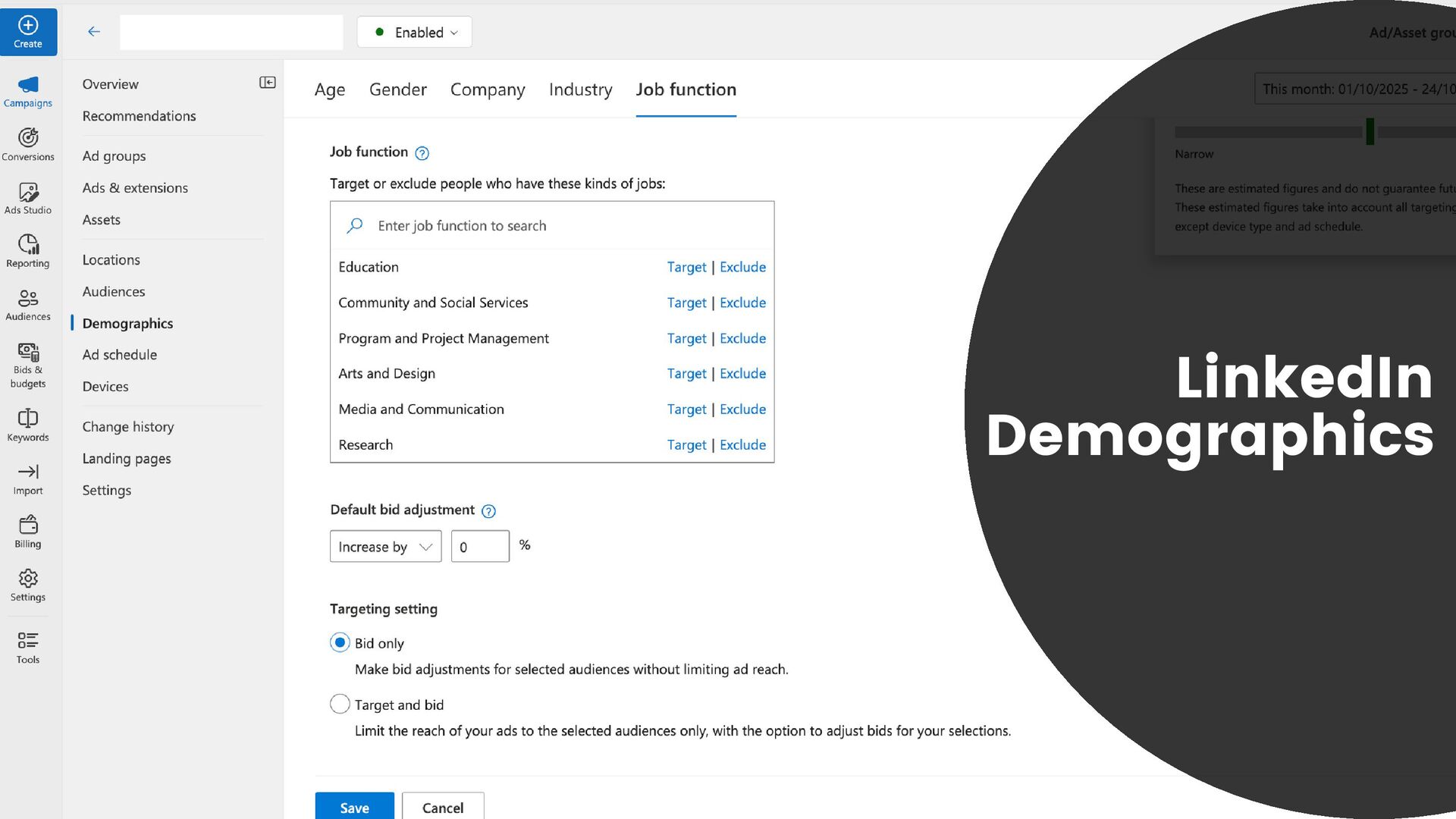This screenshot has width=1456, height=819.
Task: Open the Bids & budgets section
Action: (28, 365)
